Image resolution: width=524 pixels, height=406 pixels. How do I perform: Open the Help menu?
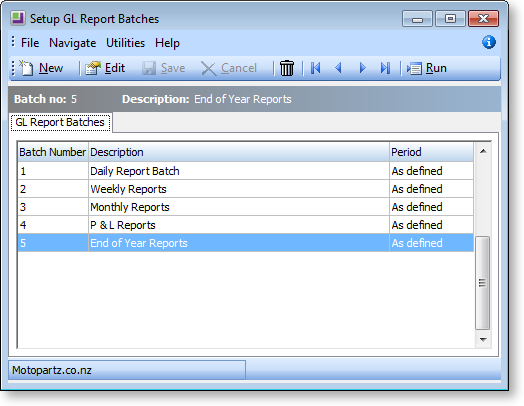pyautogui.click(x=167, y=43)
